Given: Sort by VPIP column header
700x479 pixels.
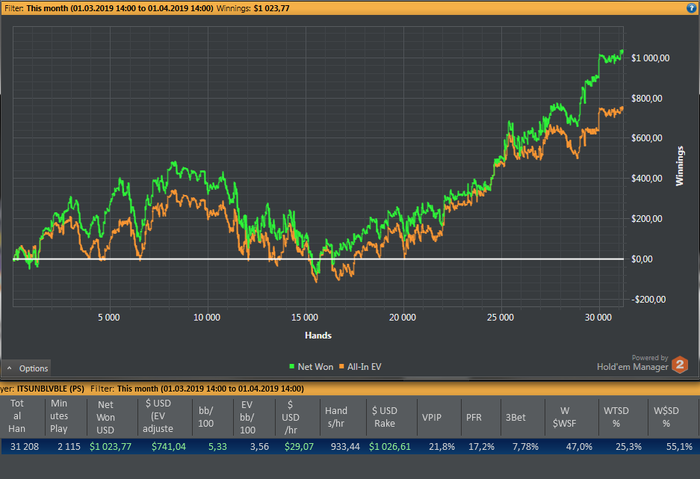Looking at the screenshot, I should (x=438, y=417).
